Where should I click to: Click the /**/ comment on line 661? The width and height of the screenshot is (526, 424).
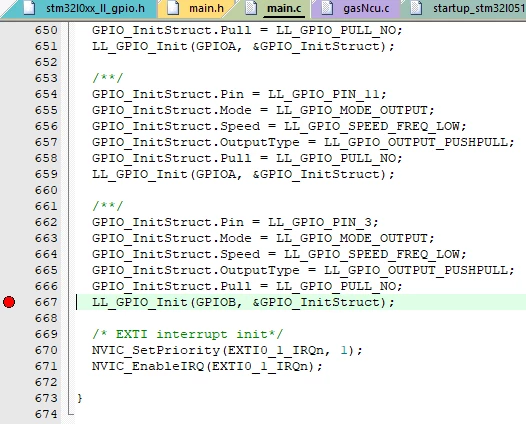(x=108, y=206)
